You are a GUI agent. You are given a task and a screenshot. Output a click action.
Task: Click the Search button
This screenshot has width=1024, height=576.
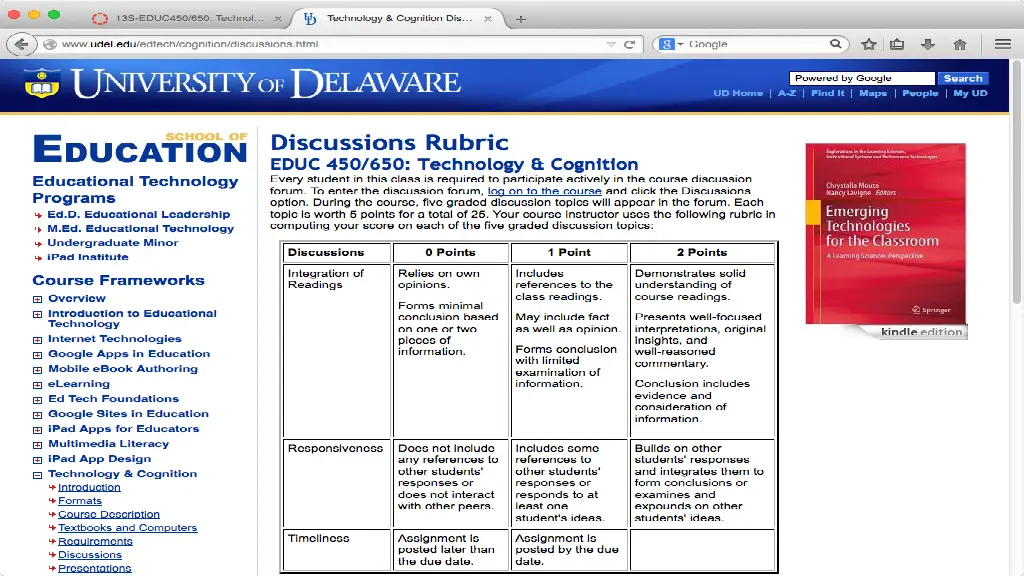pos(963,78)
